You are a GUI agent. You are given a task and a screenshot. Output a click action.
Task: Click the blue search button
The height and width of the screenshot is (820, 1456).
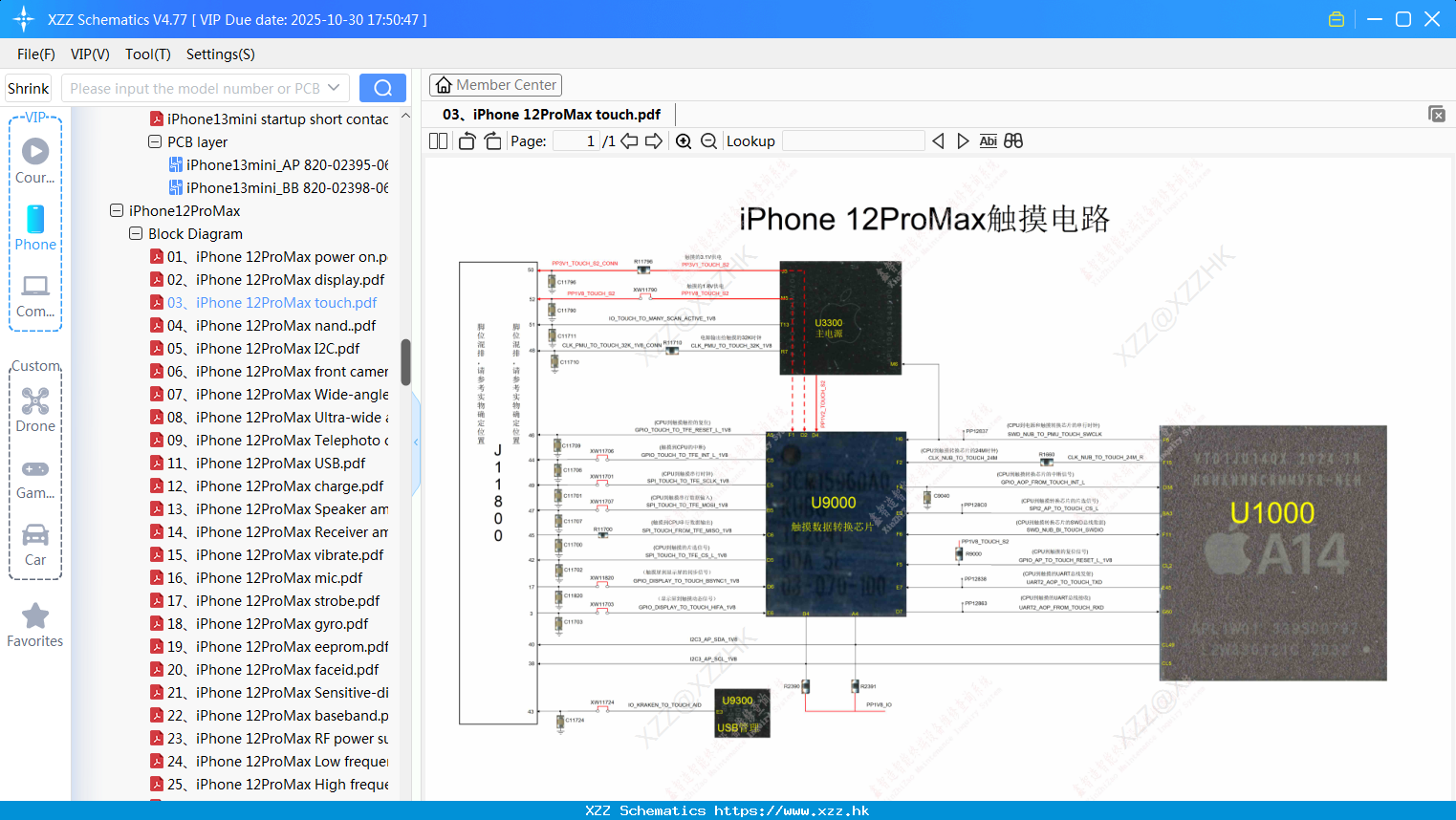[x=382, y=88]
